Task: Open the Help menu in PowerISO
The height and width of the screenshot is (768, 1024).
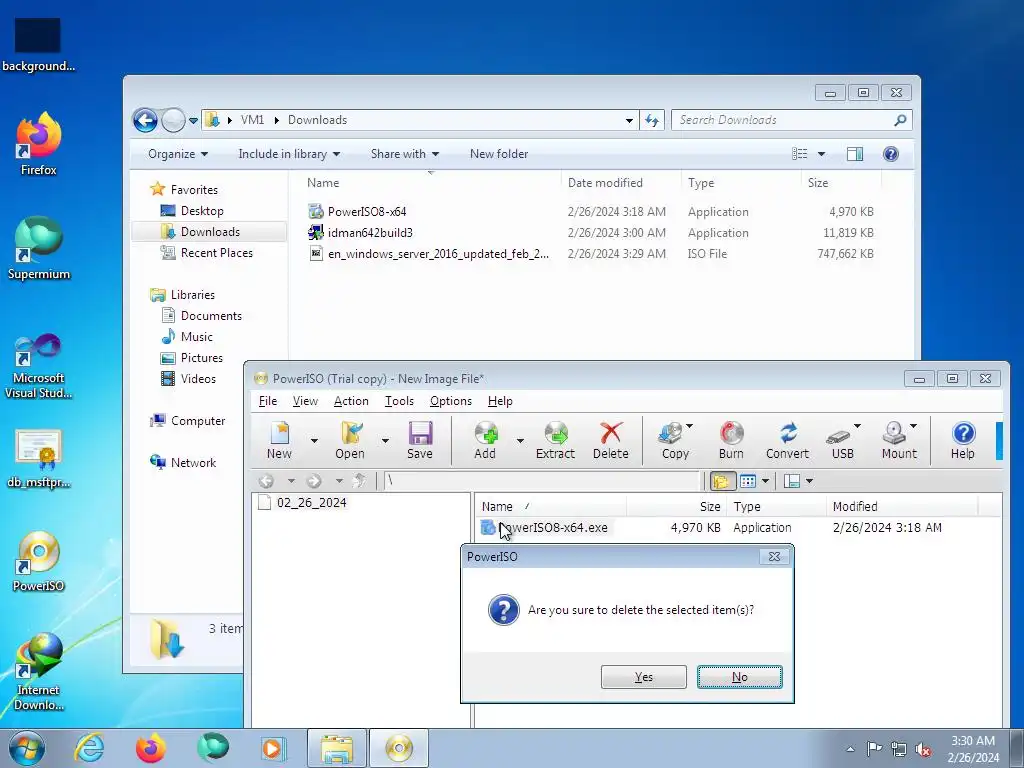Action: point(500,401)
